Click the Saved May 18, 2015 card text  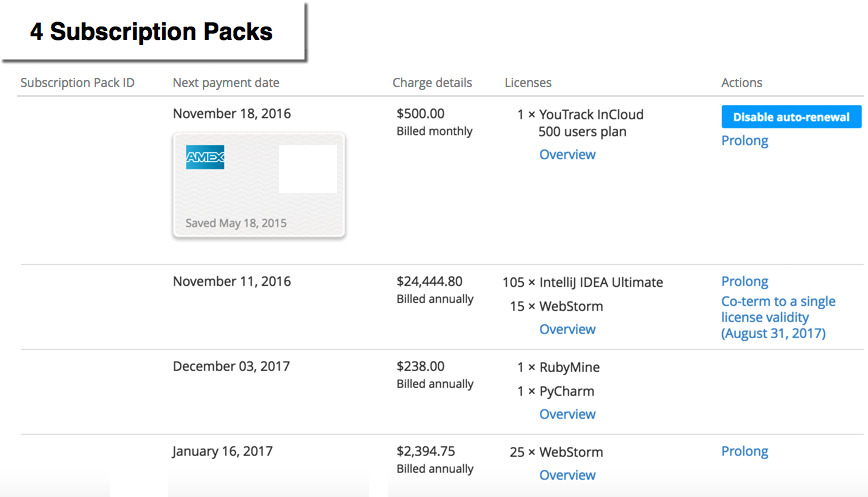tap(236, 223)
